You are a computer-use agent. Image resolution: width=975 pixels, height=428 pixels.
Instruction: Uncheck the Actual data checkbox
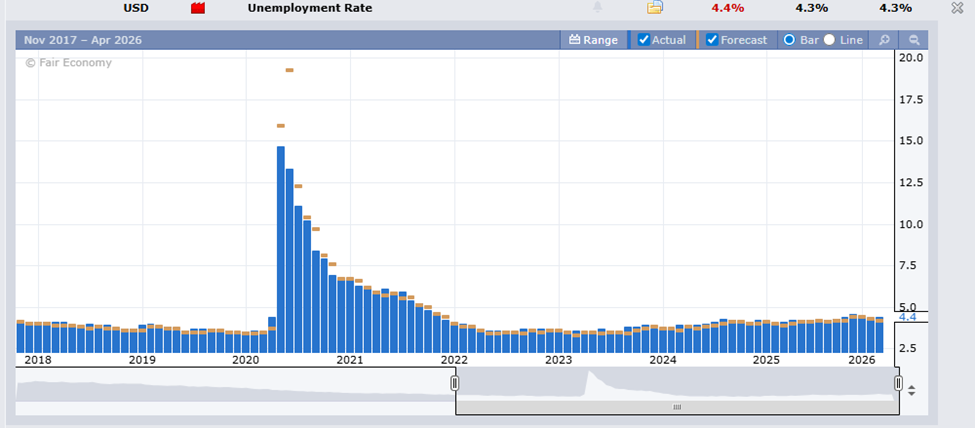pos(644,40)
